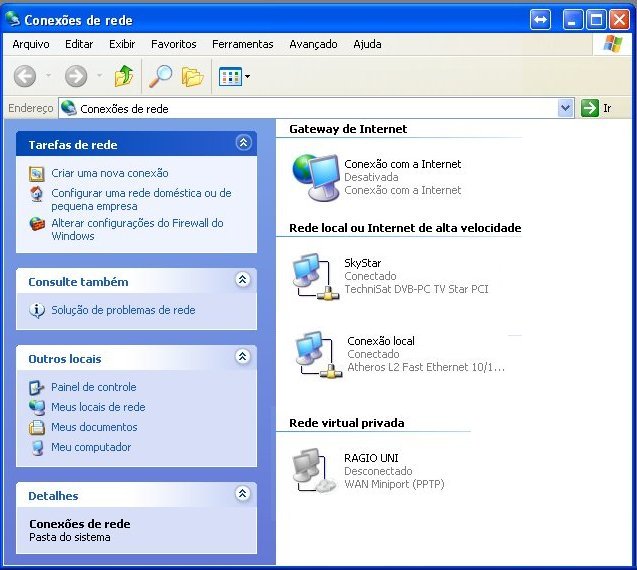Viewport: 637px width, 570px height.
Task: Click the My Documents folder icon
Action: (x=37, y=427)
